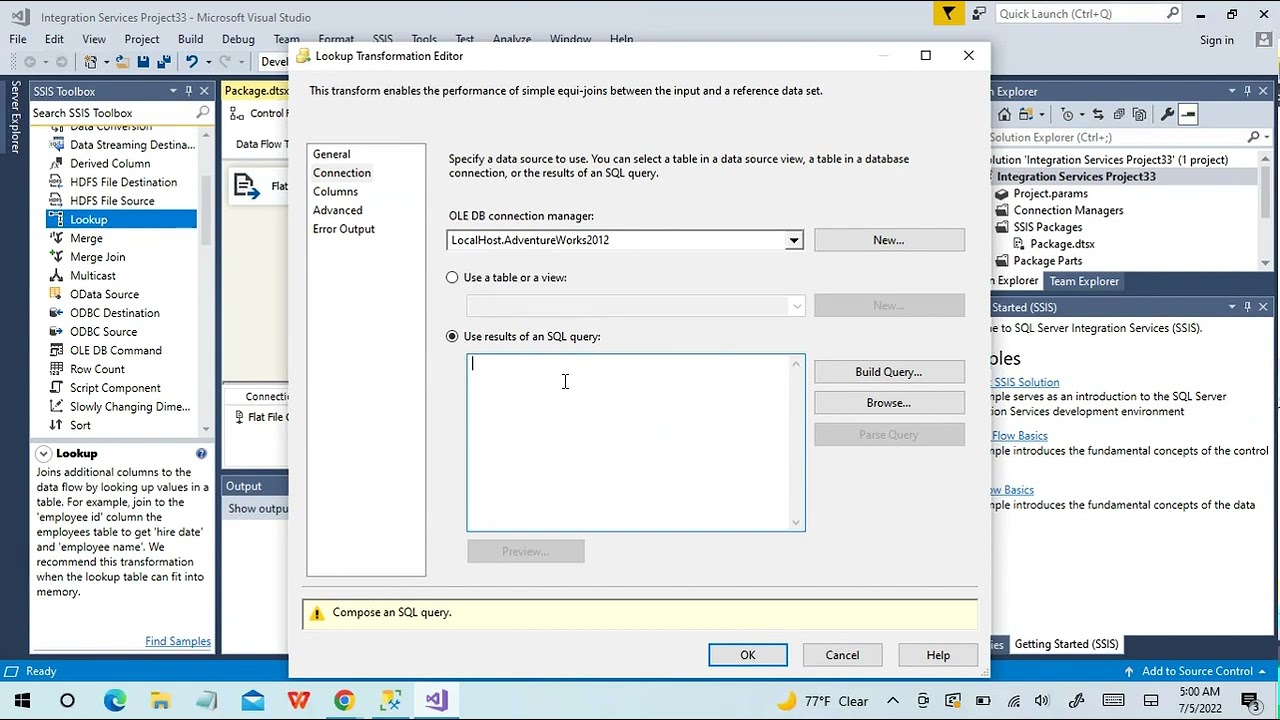Image resolution: width=1280 pixels, height=720 pixels.
Task: Click the Save toolbar icon
Action: pyautogui.click(x=143, y=62)
